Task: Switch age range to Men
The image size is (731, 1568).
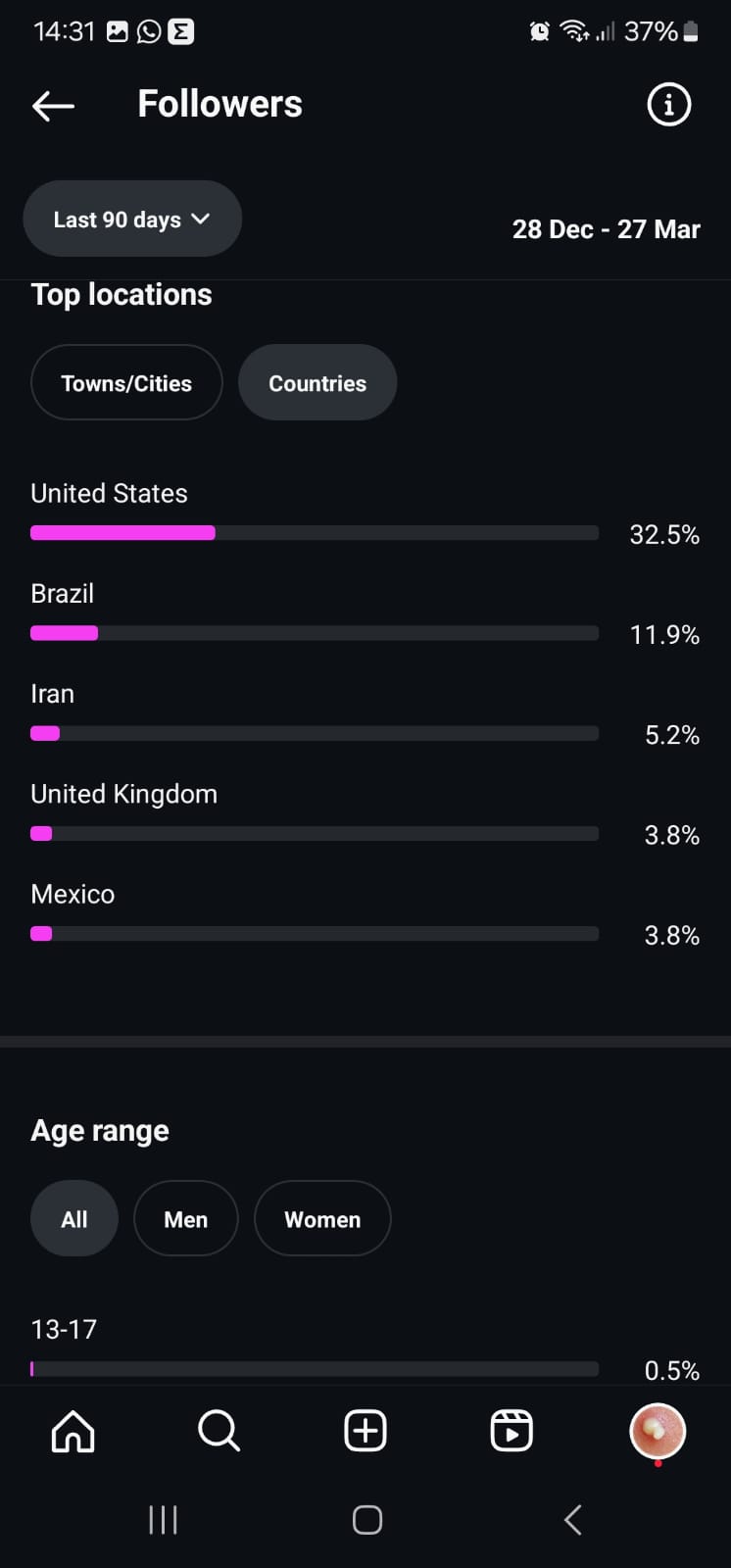Action: (185, 1219)
